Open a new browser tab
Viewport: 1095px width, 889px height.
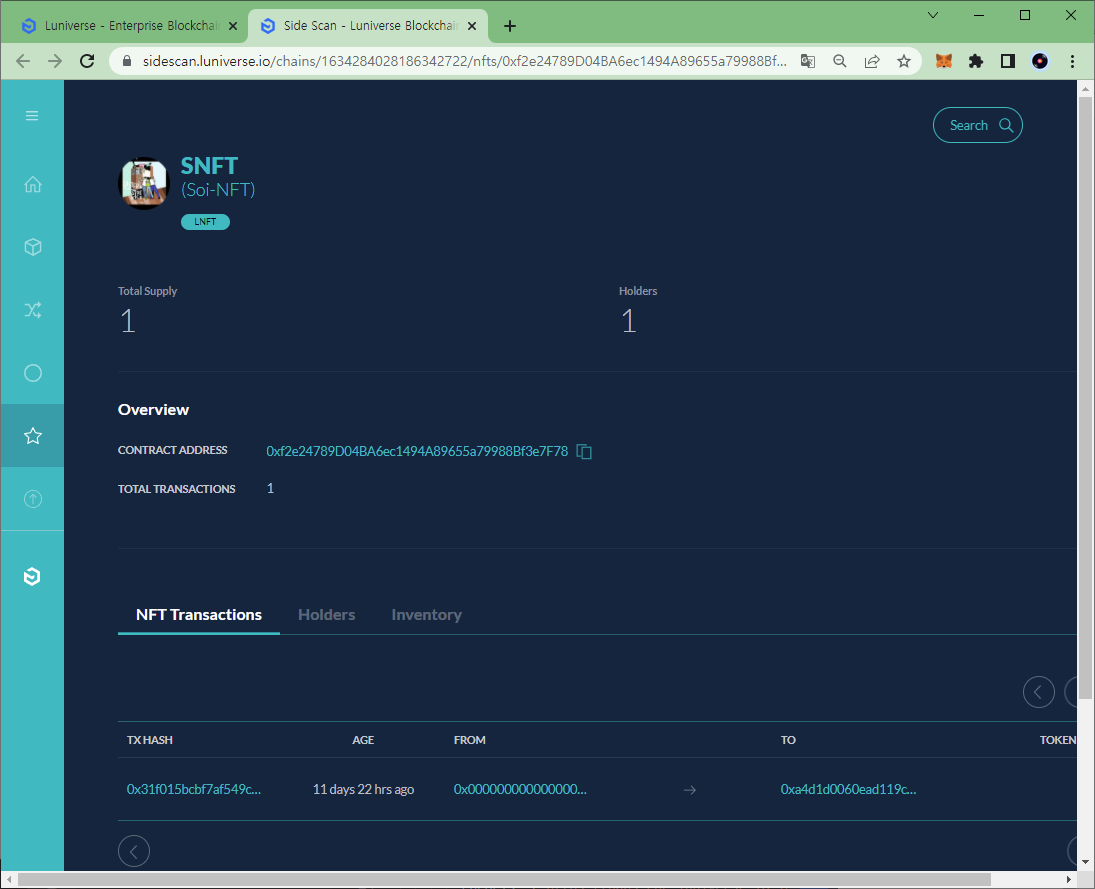[x=510, y=26]
